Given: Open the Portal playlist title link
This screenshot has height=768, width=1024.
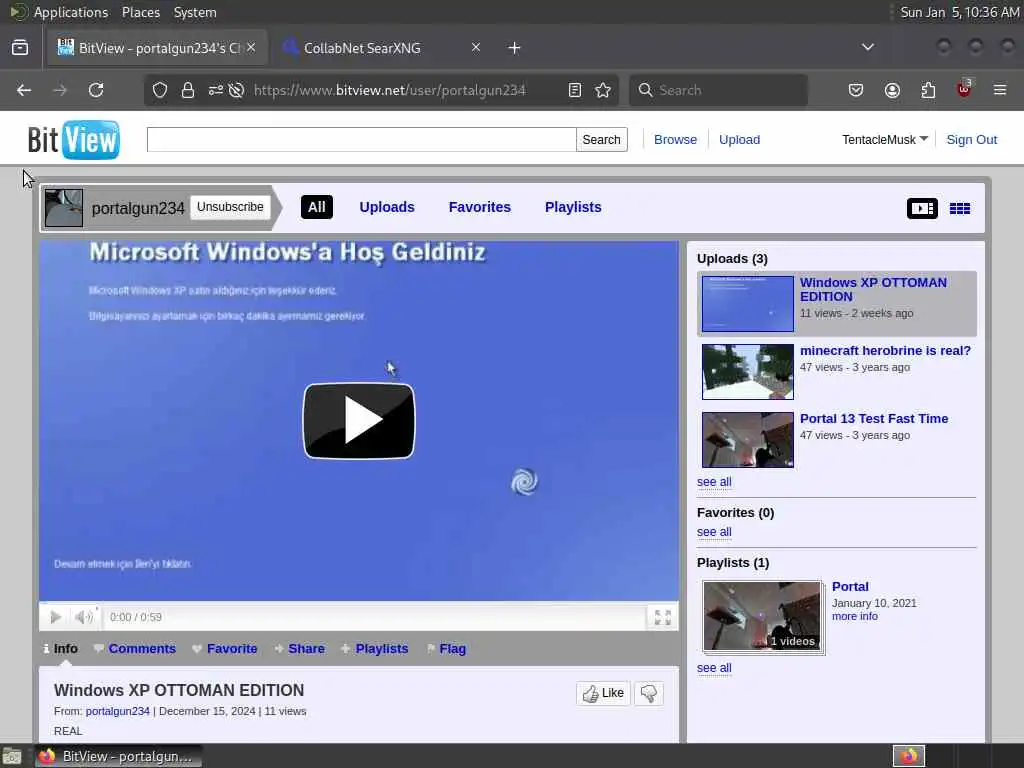Looking at the screenshot, I should pyautogui.click(x=850, y=586).
